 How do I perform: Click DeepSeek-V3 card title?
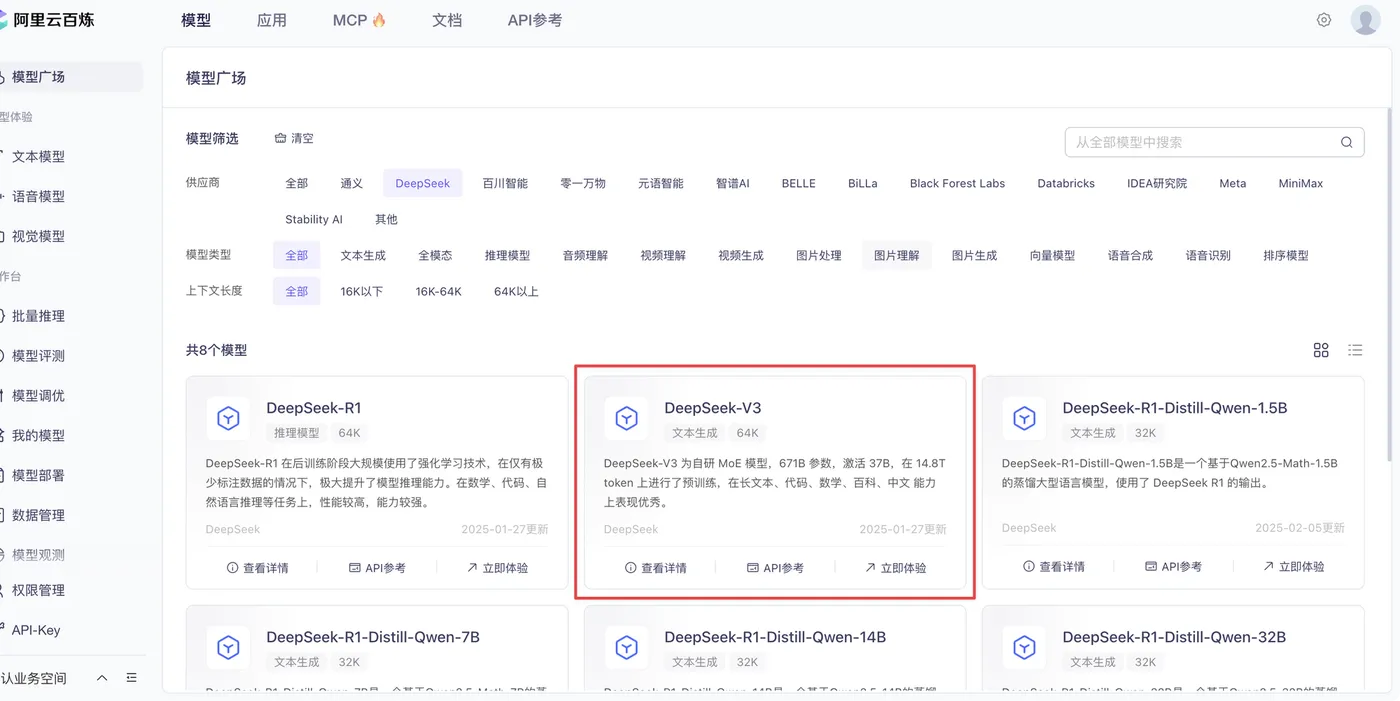[x=713, y=408]
